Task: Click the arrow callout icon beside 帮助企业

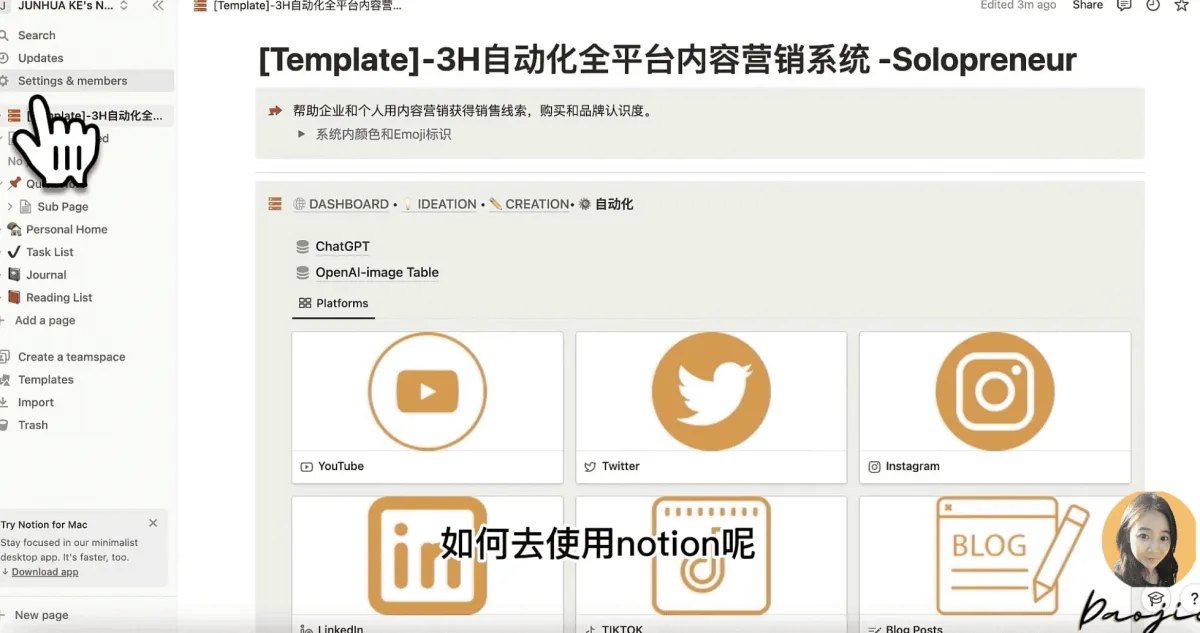Action: [275, 111]
